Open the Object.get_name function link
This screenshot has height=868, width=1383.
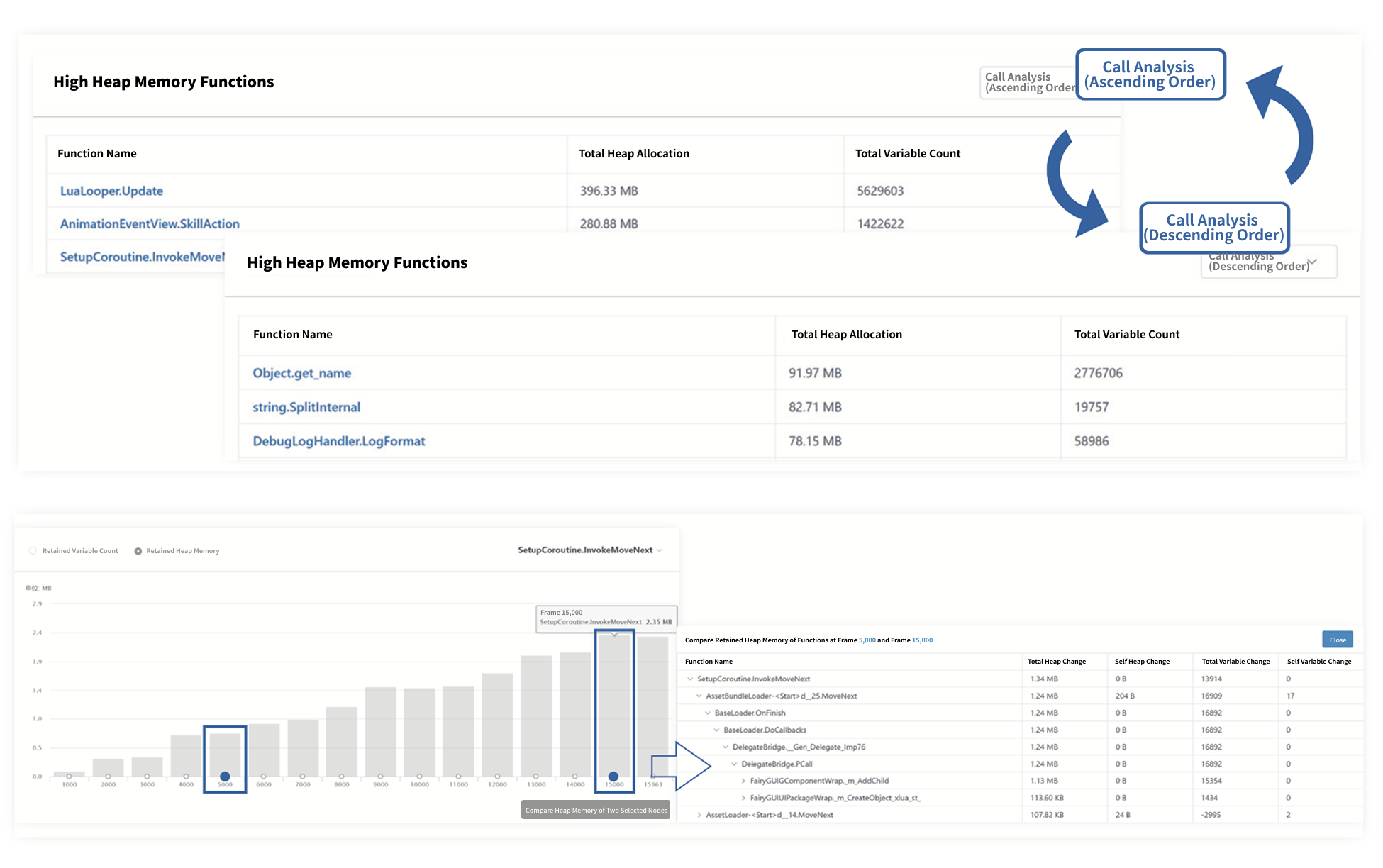301,373
